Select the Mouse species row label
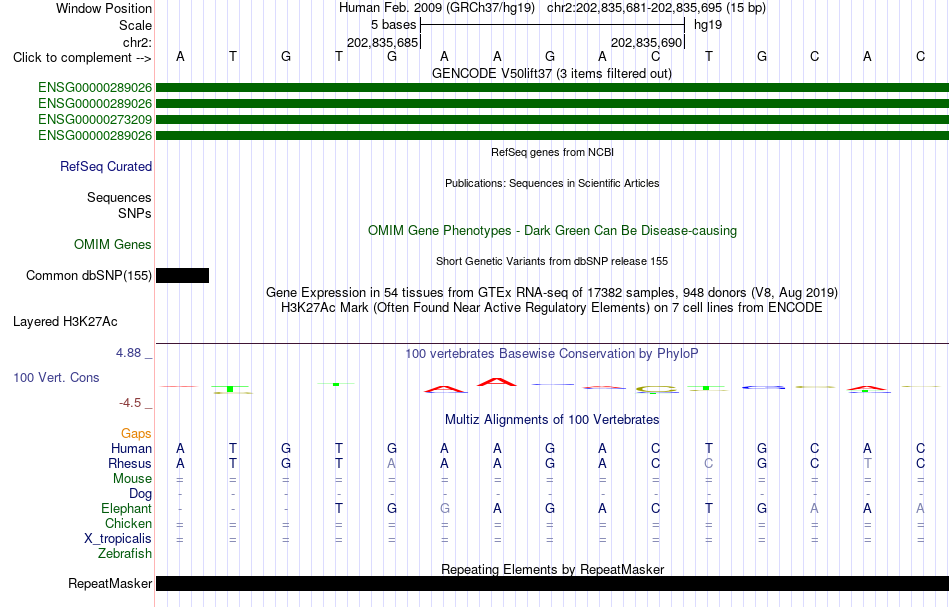Viewport: 950px width, 607px height. tap(132, 479)
